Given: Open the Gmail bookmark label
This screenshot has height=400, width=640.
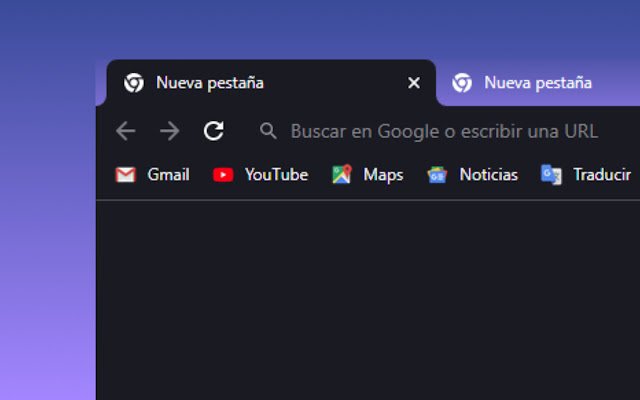Looking at the screenshot, I should (x=168, y=175).
